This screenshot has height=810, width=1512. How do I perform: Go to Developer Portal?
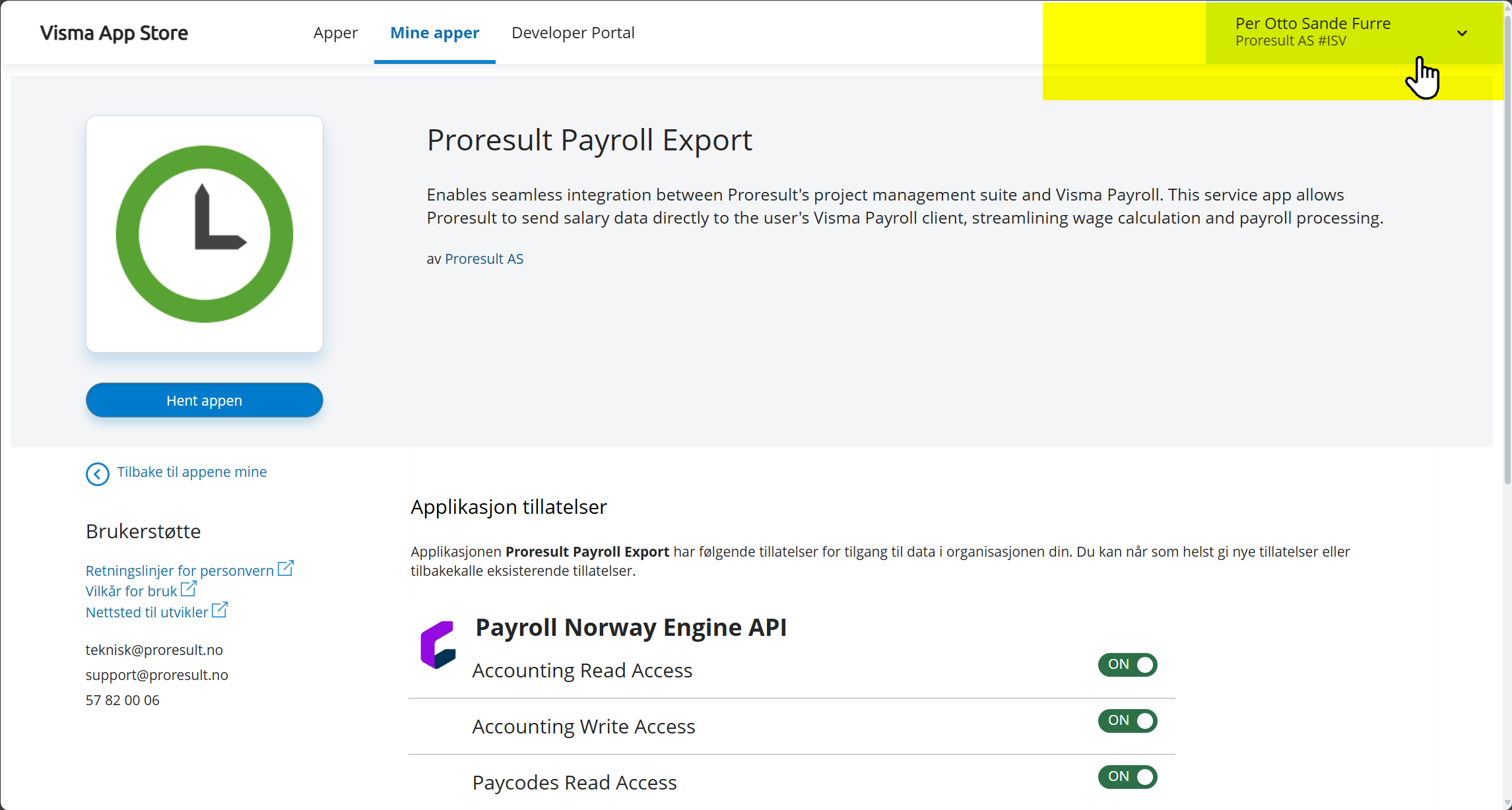(573, 32)
